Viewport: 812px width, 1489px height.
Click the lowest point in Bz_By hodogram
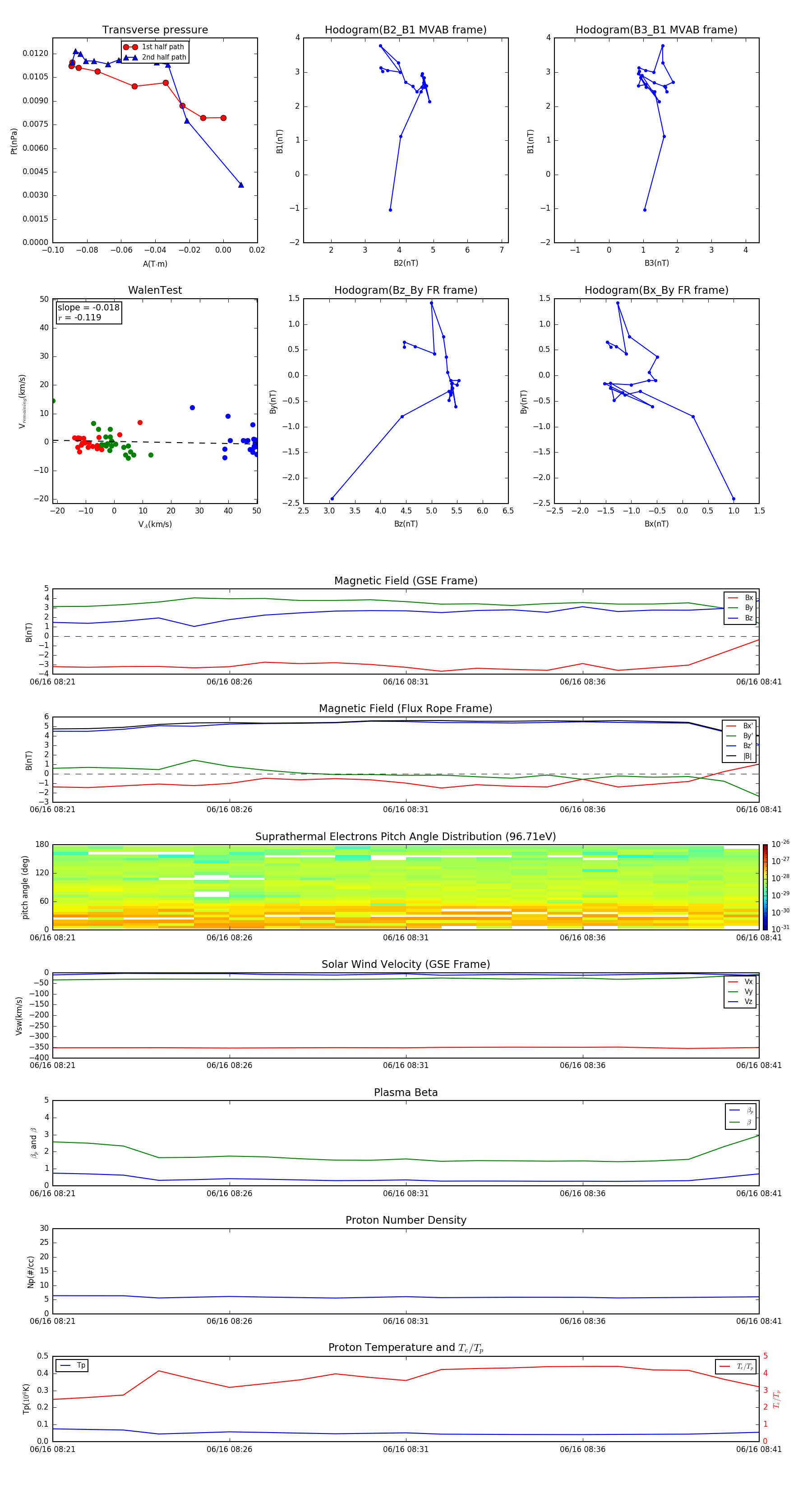(x=332, y=499)
